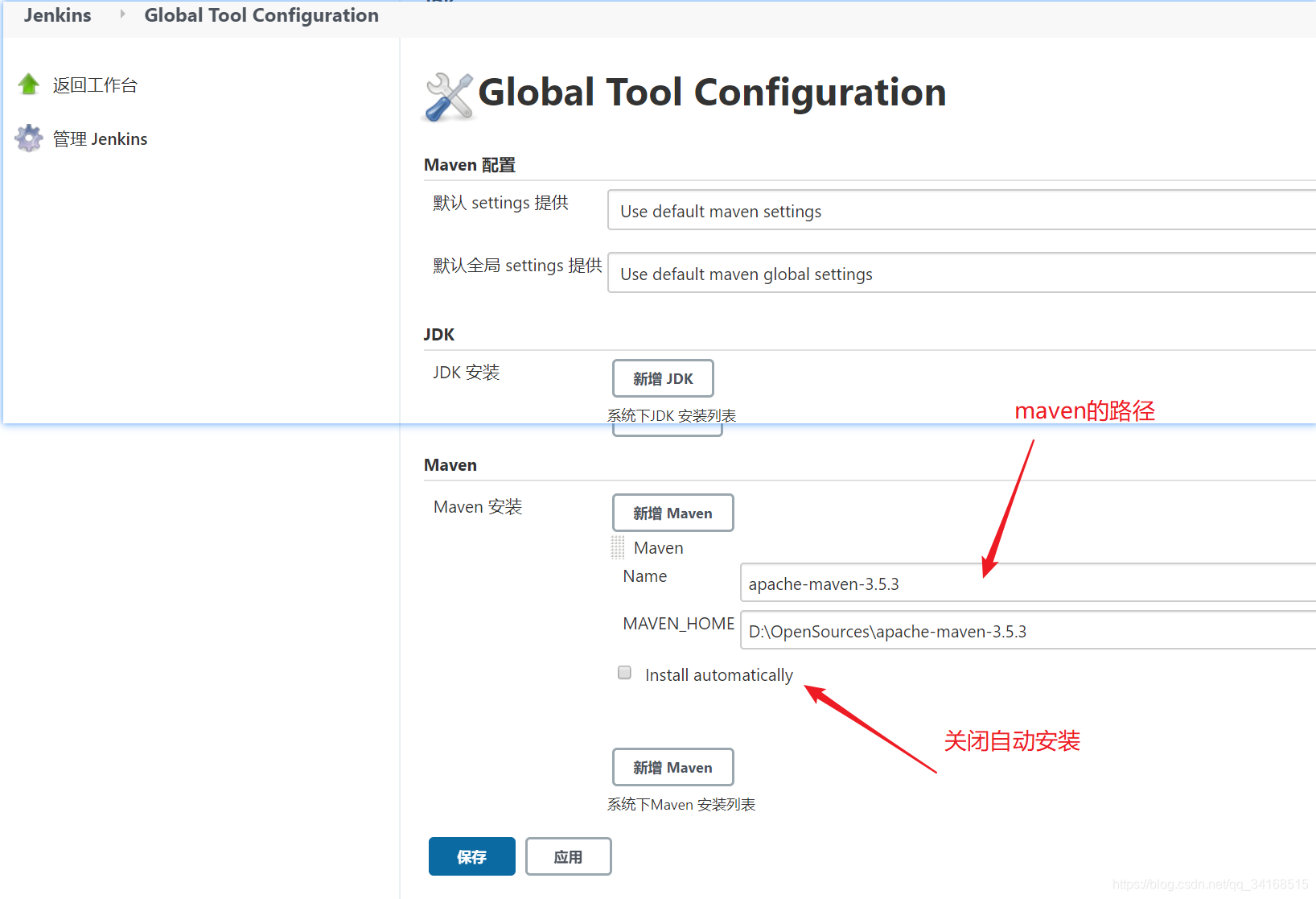The image size is (1316, 899).
Task: Click the 'Maven' section heading above Maven 安装
Action: pos(450,465)
